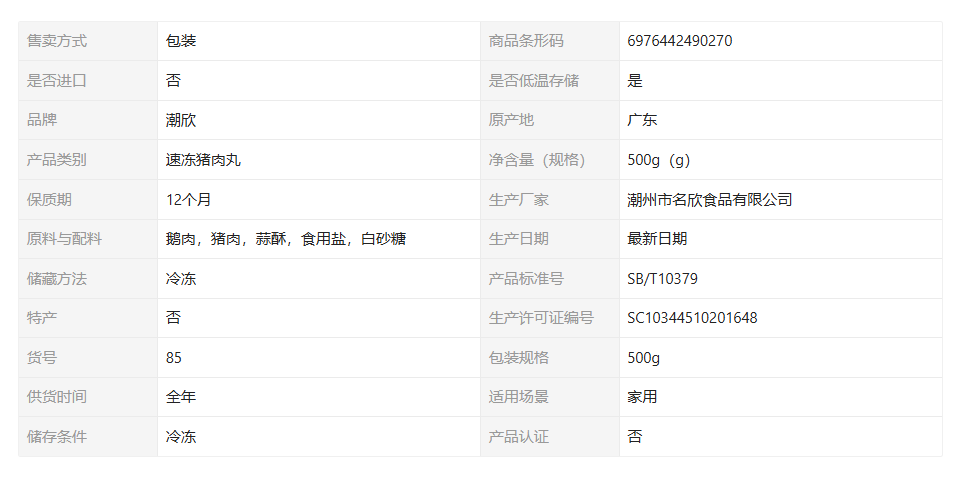Select the shelf life value 12个月
The width and height of the screenshot is (956, 486).
tap(188, 199)
